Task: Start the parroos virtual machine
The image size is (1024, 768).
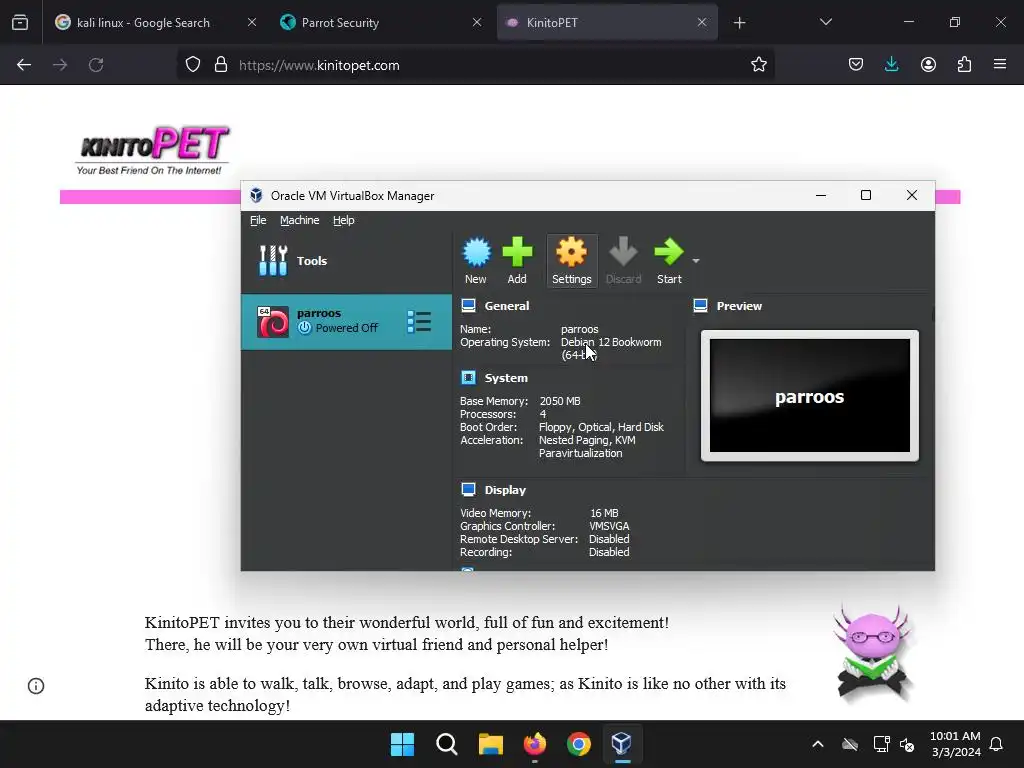Action: (x=669, y=261)
